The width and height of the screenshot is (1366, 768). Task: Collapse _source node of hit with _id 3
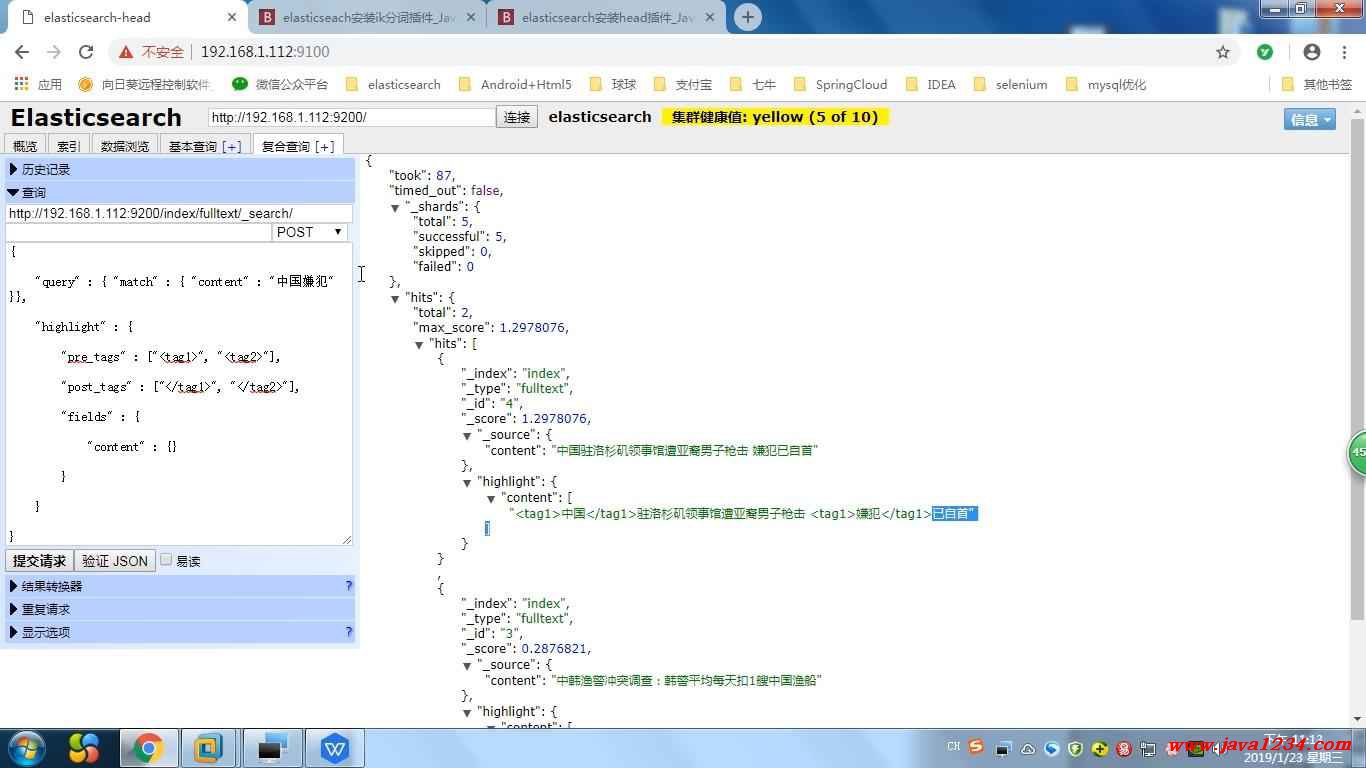coord(468,666)
